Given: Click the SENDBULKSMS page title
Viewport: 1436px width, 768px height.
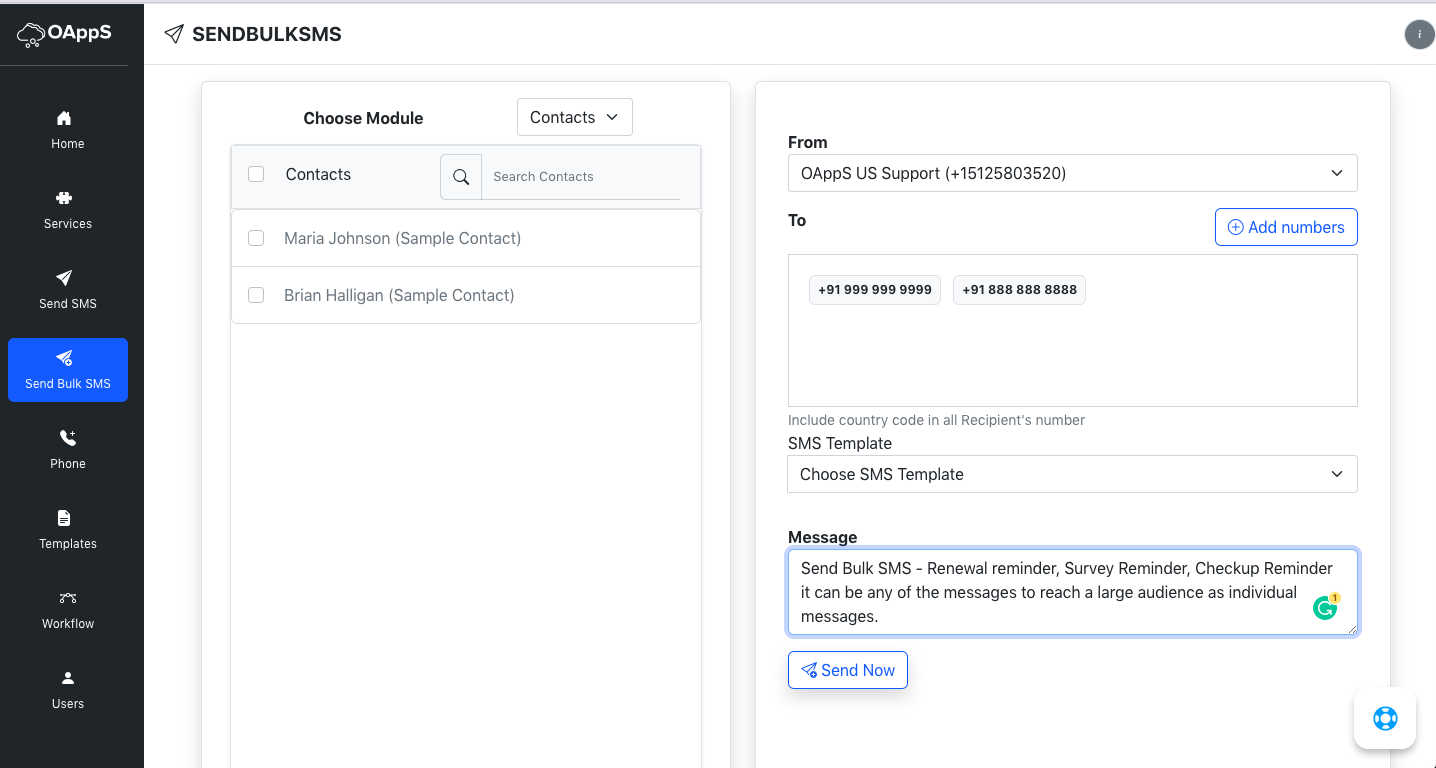Looking at the screenshot, I should tap(267, 34).
